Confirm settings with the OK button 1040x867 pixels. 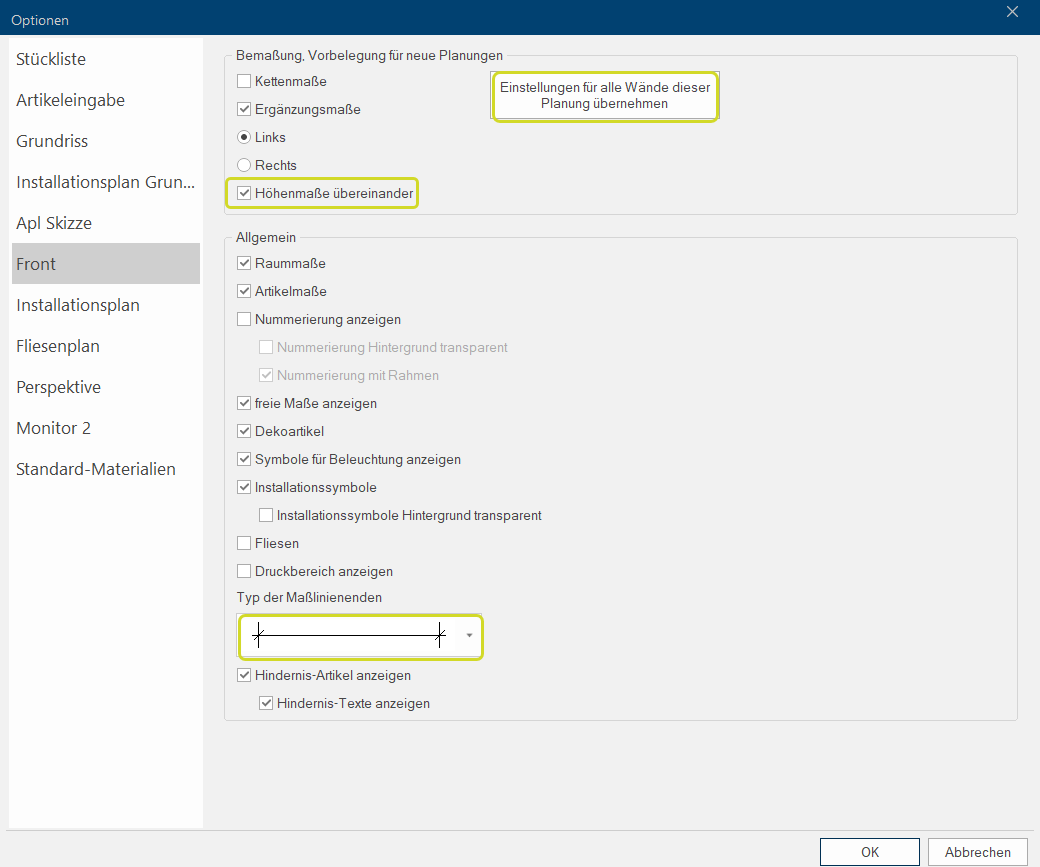869,852
